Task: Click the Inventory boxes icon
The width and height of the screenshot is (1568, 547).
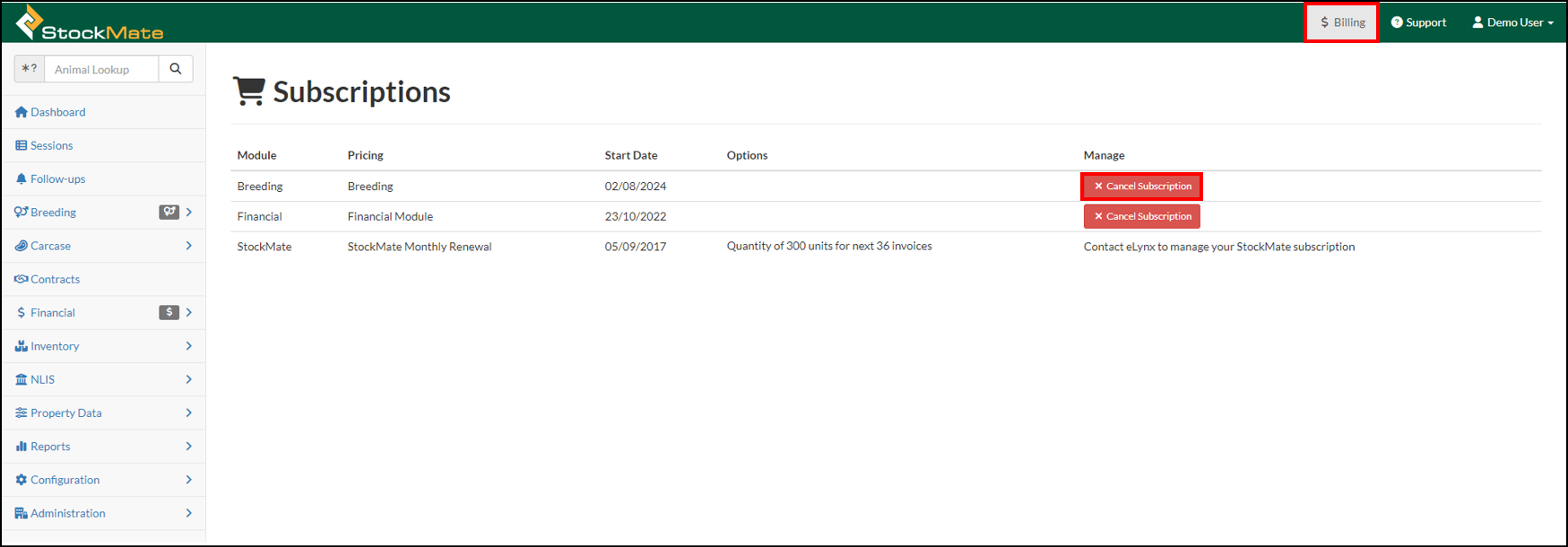Action: pos(22,346)
